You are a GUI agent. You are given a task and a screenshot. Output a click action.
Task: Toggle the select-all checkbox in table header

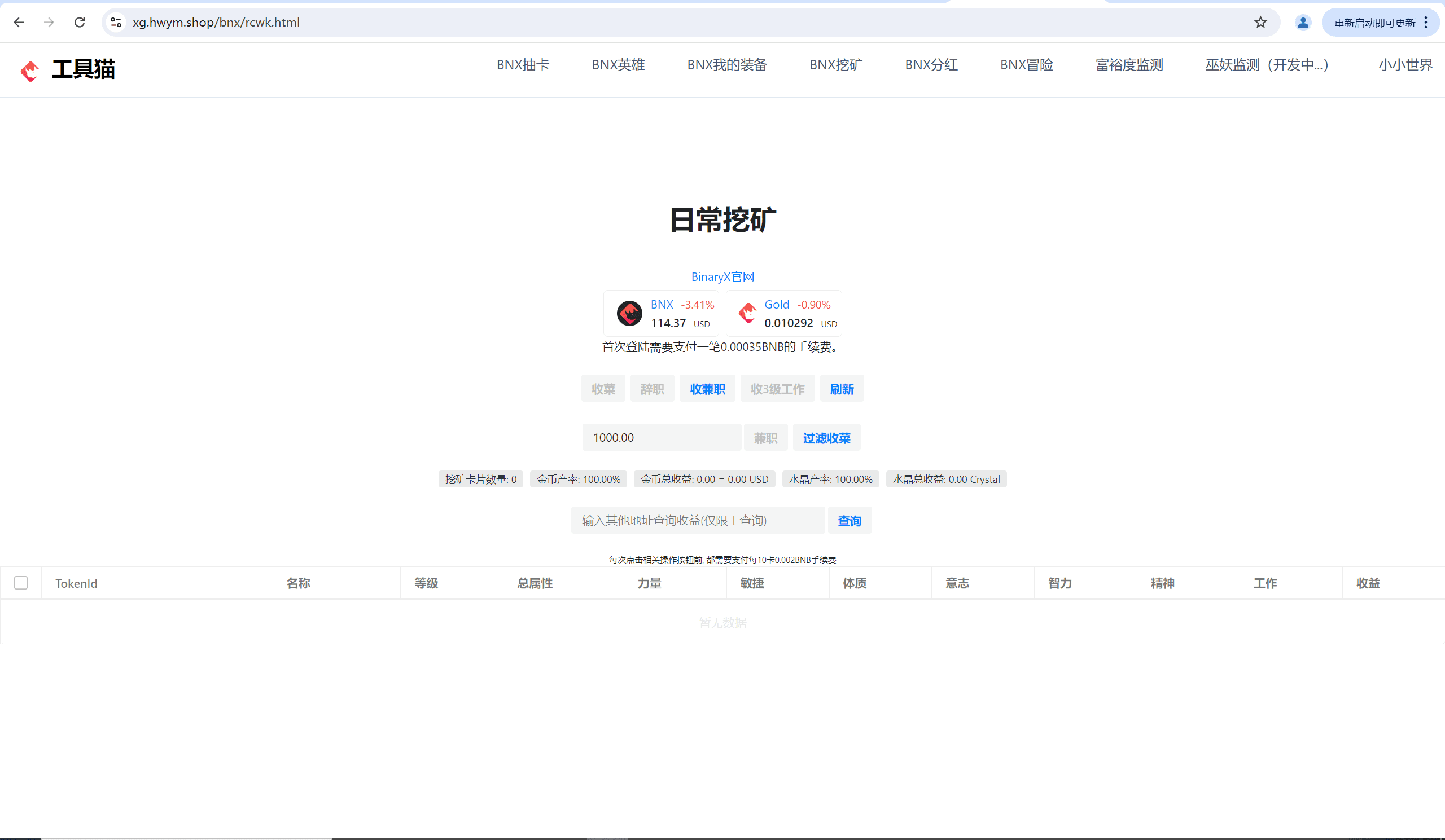tap(21, 583)
